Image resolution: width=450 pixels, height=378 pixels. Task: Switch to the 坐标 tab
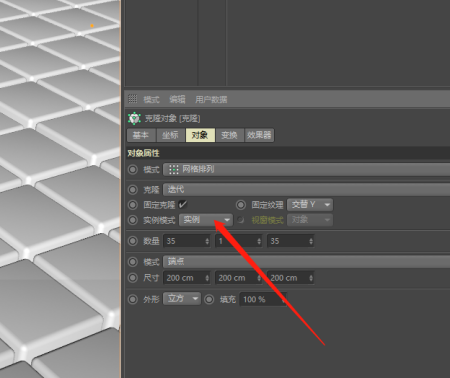(170, 135)
